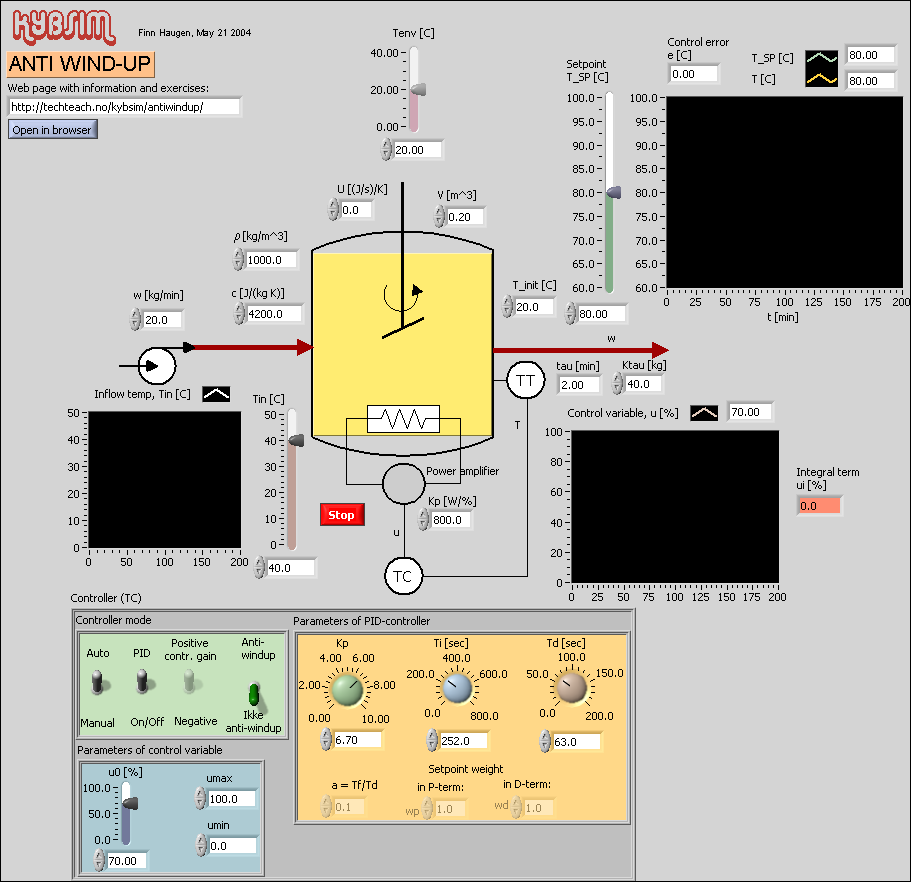Click the heater resistor element in tank

tap(403, 419)
